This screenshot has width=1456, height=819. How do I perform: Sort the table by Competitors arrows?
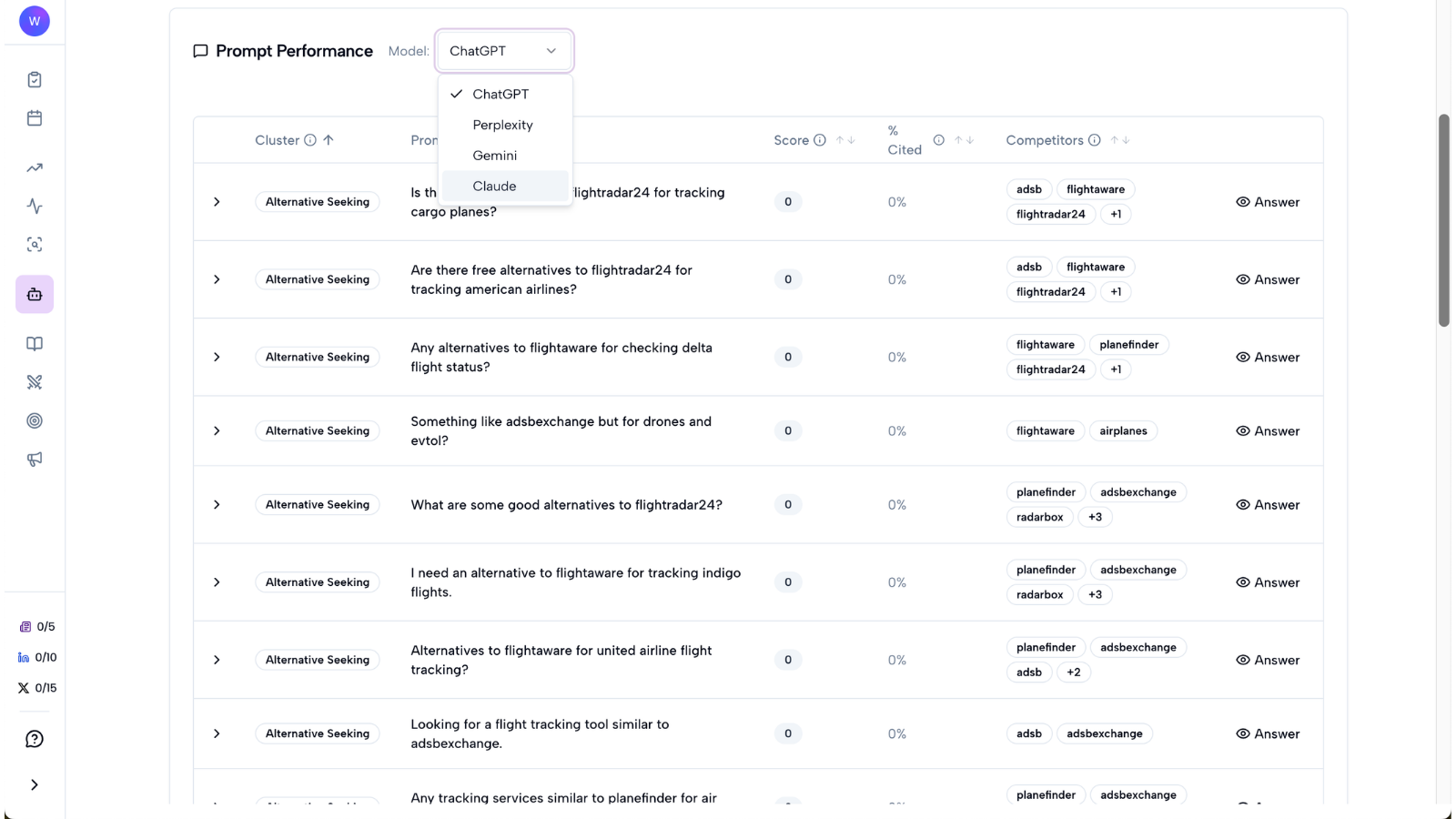coord(1120,140)
